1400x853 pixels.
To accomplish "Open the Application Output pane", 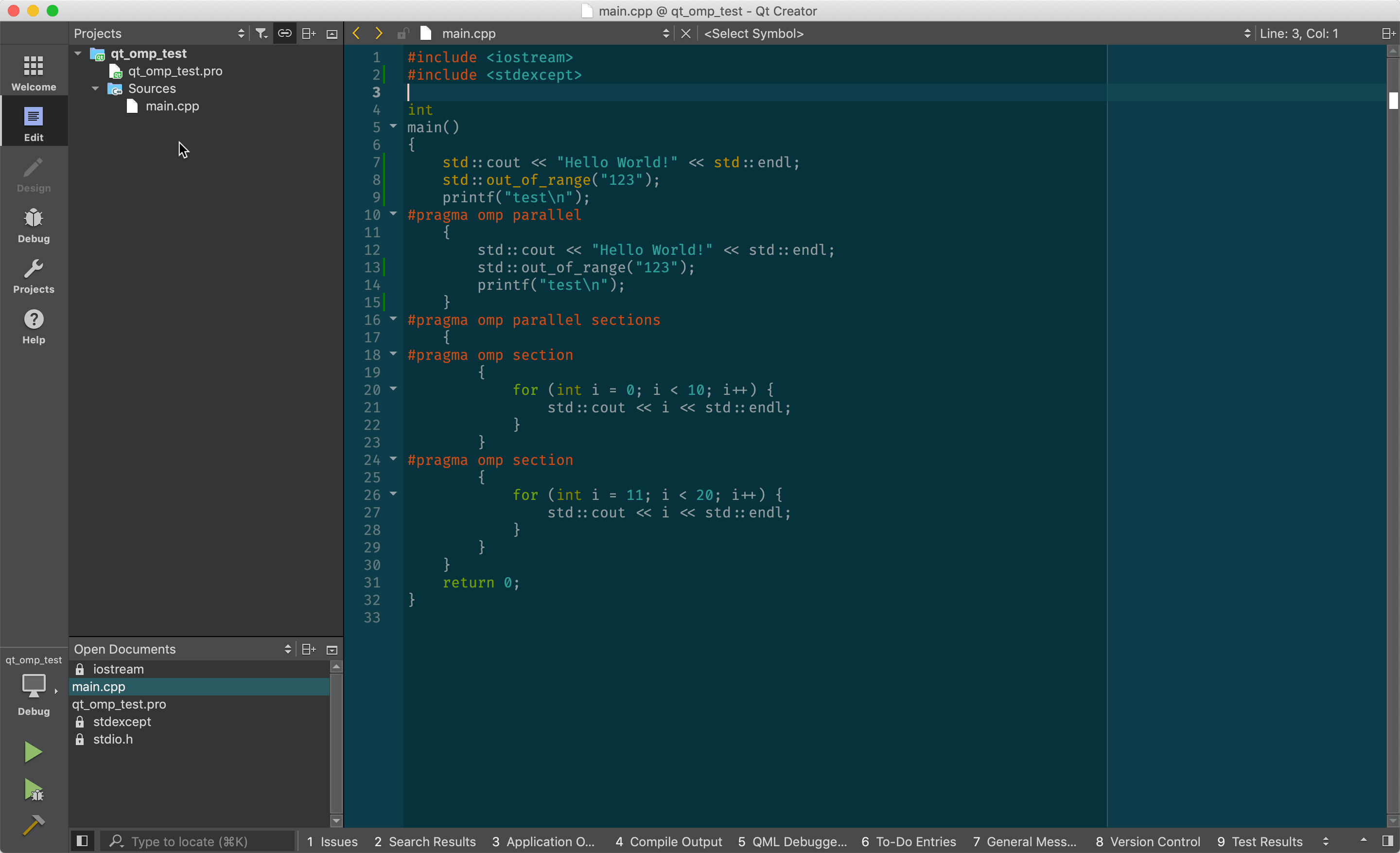I will tap(543, 841).
